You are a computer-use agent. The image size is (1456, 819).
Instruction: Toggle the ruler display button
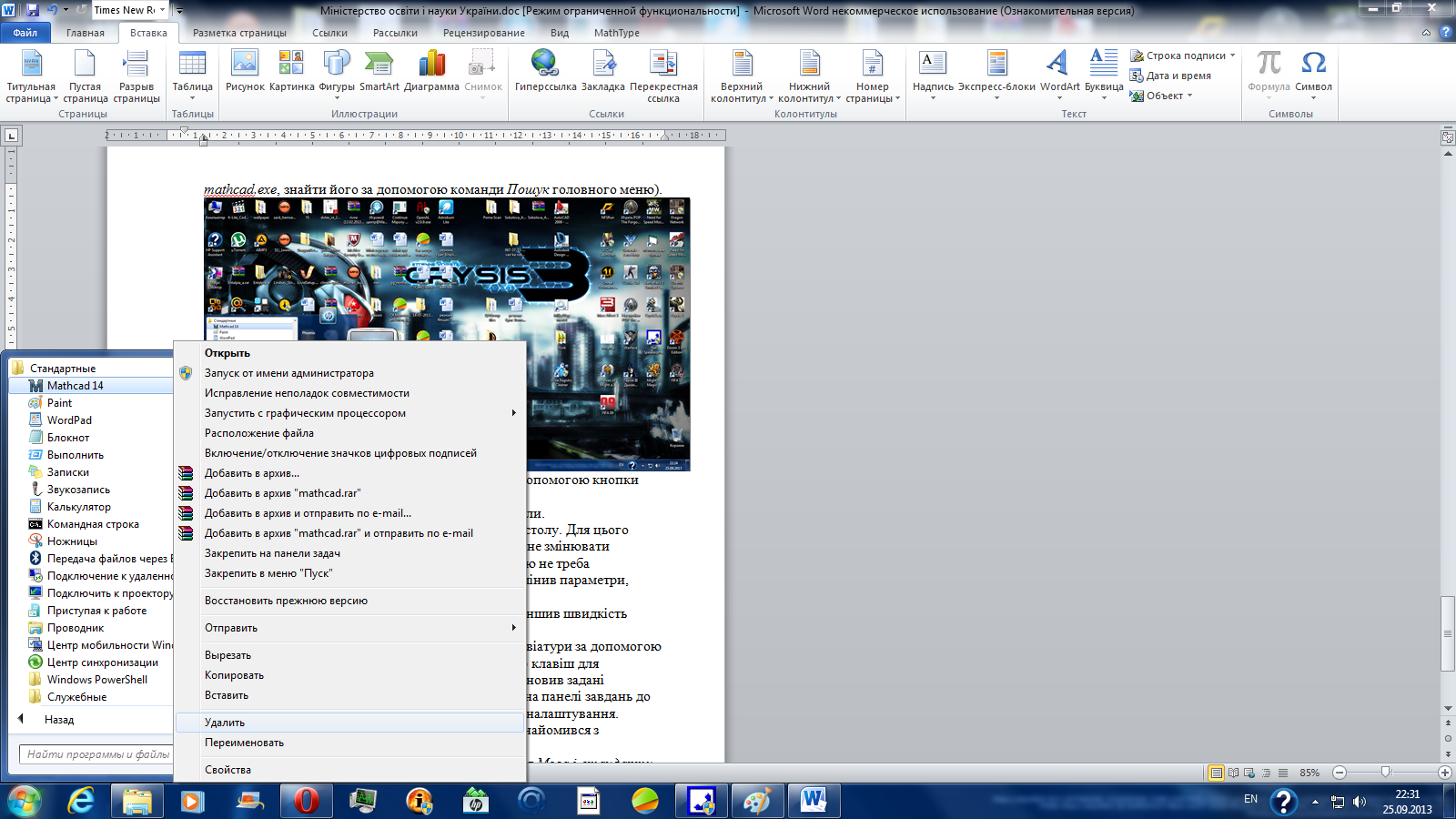1447,138
